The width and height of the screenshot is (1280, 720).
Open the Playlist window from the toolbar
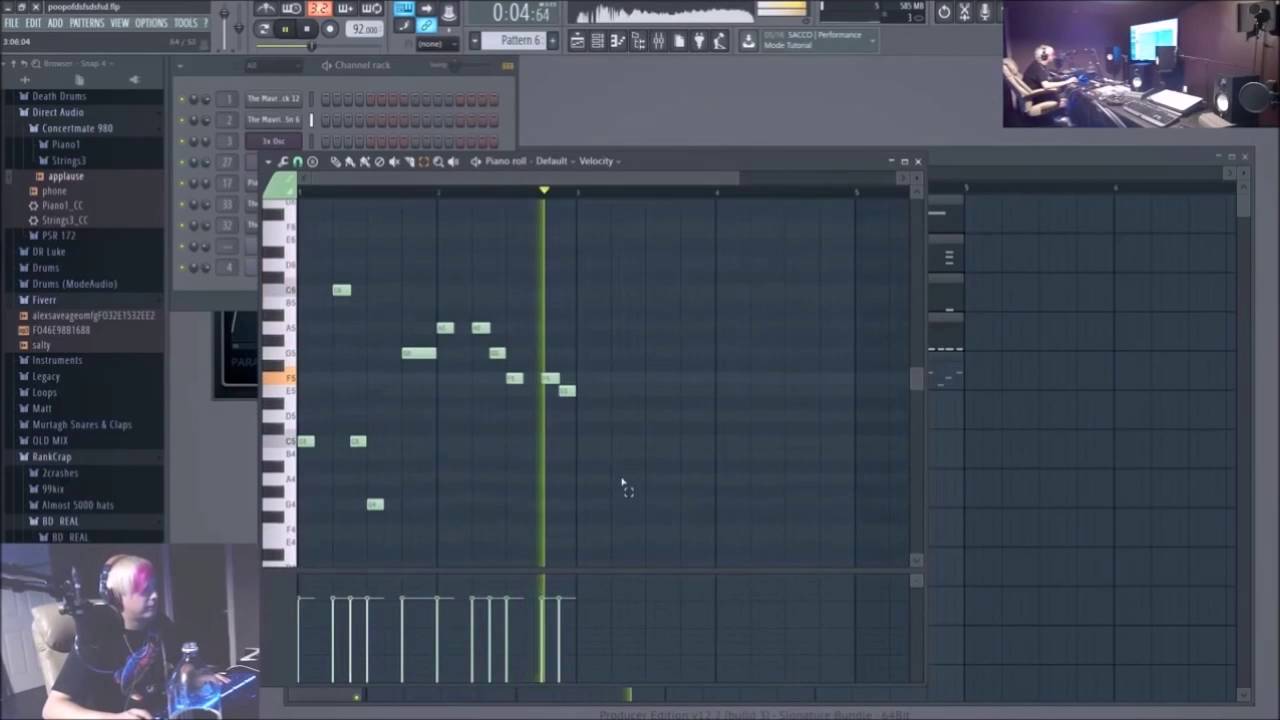(x=578, y=40)
